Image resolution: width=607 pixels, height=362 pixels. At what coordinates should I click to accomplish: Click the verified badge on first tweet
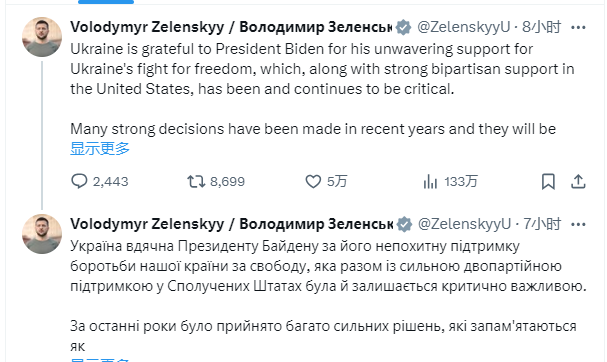(403, 27)
